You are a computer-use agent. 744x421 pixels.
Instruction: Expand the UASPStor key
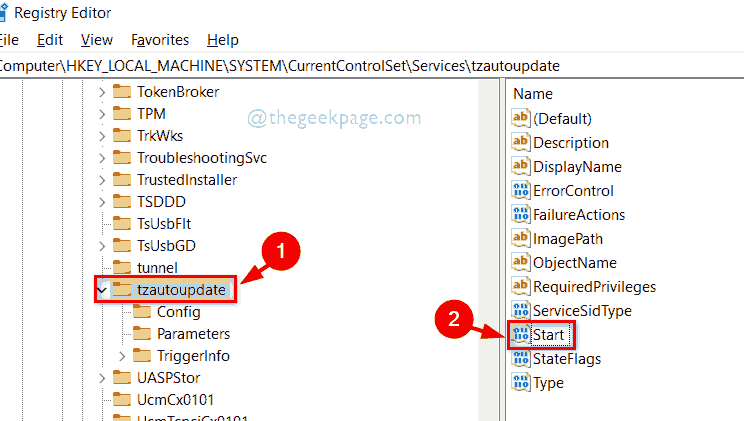pos(101,378)
